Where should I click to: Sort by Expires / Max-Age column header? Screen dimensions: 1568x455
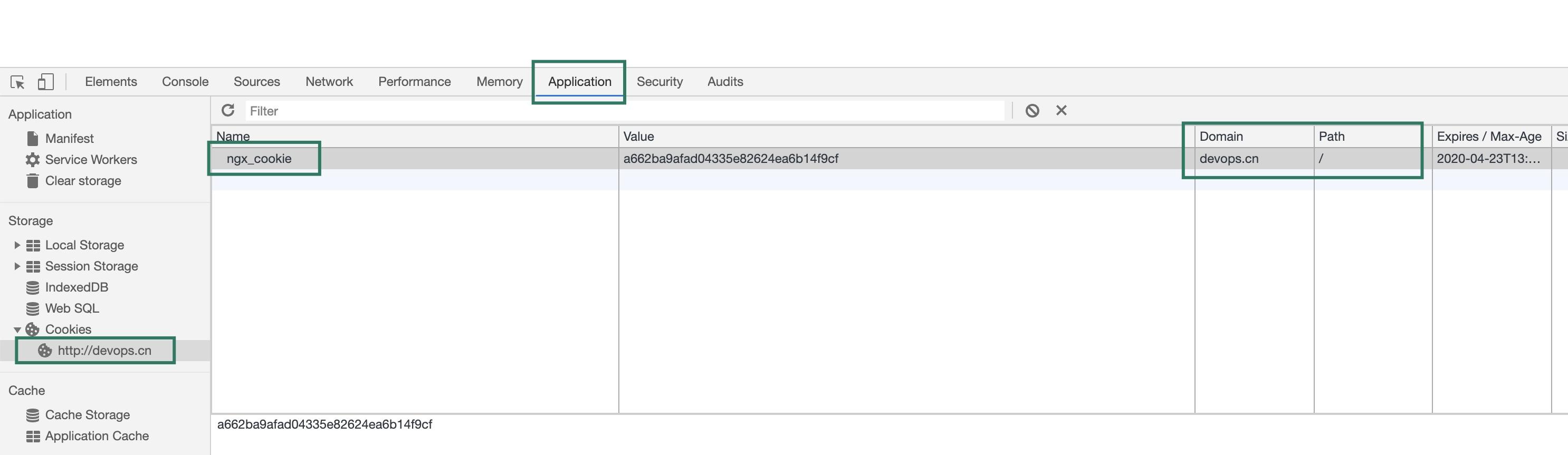point(1488,136)
